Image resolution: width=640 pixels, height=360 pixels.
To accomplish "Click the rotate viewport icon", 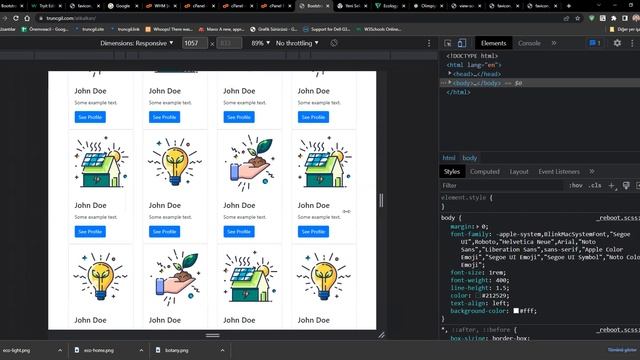I will point(334,43).
